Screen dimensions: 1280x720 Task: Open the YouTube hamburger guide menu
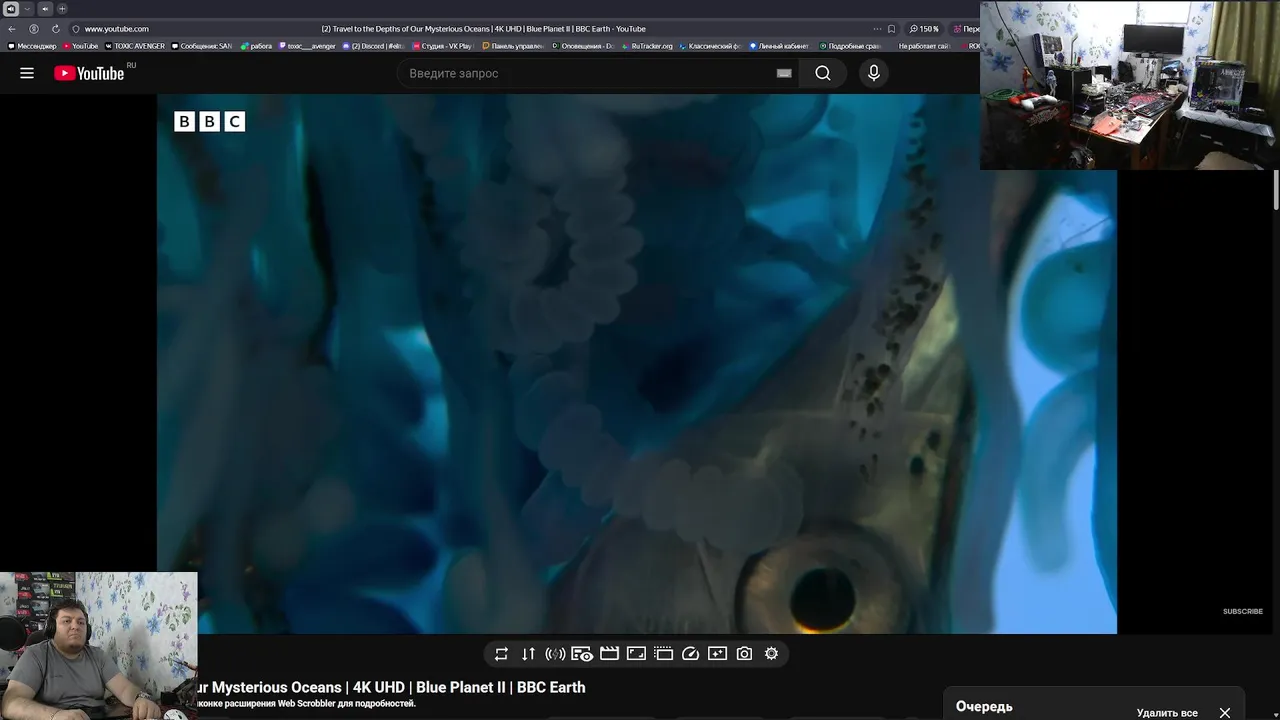(x=27, y=73)
